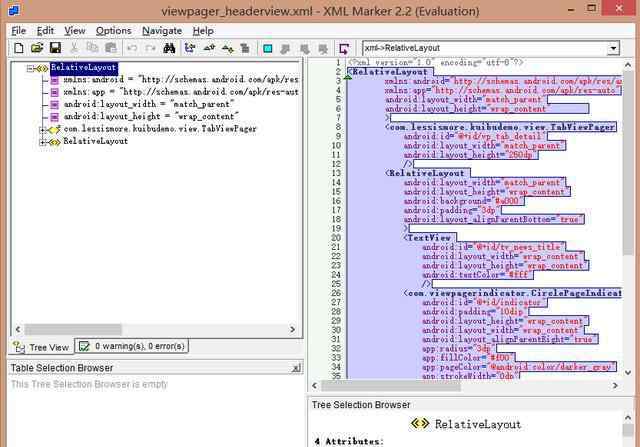Click the pin icon on Table Selection Browser

[297, 368]
